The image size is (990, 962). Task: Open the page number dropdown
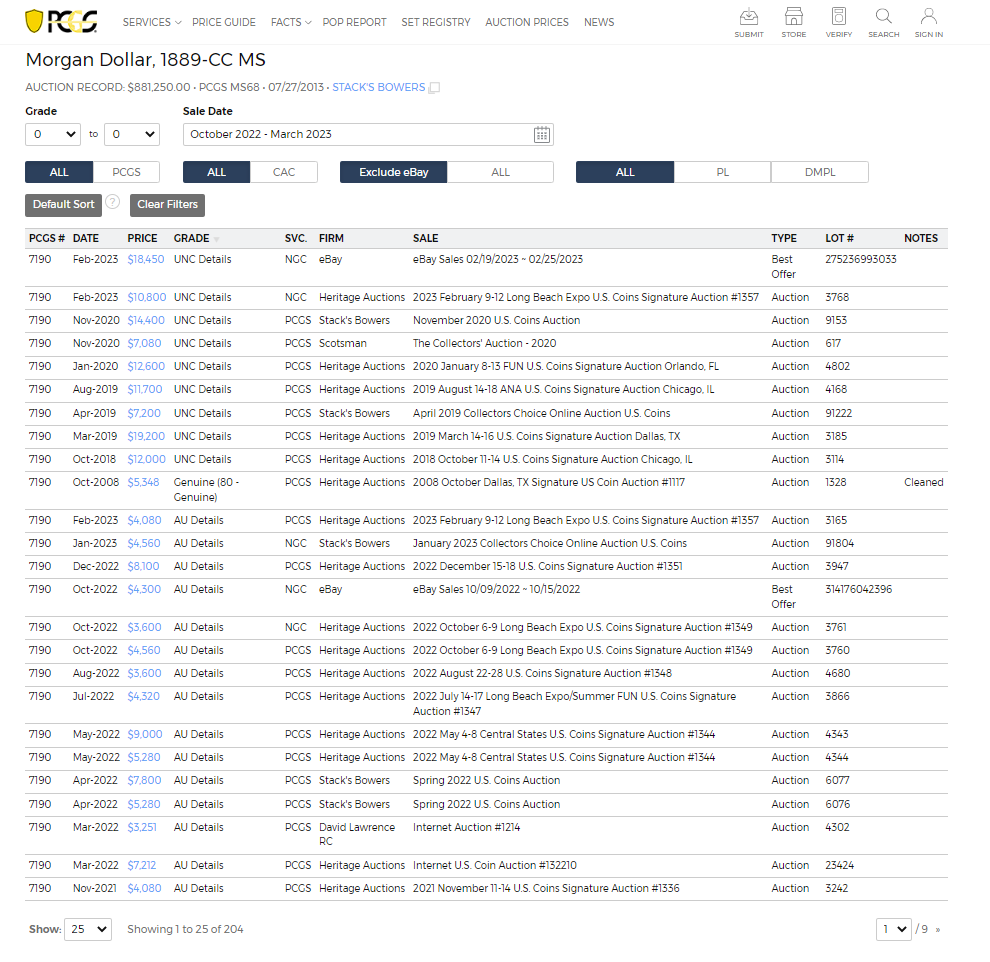click(x=893, y=929)
